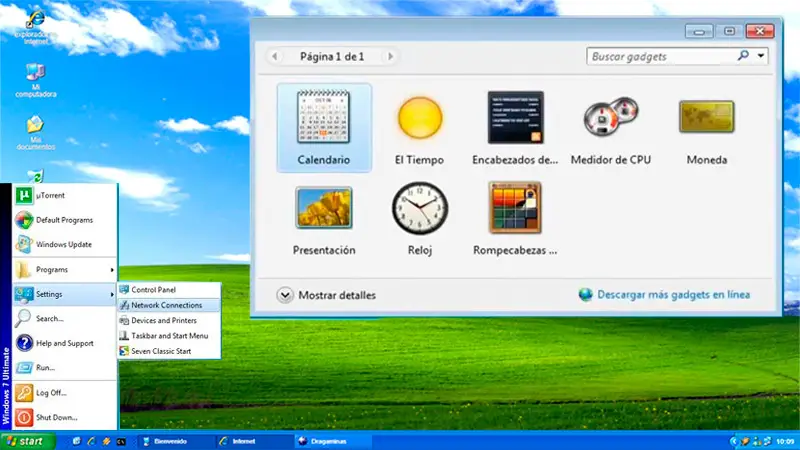Click the show desktop quick launch icon
The height and width of the screenshot is (450, 800).
pos(77,441)
